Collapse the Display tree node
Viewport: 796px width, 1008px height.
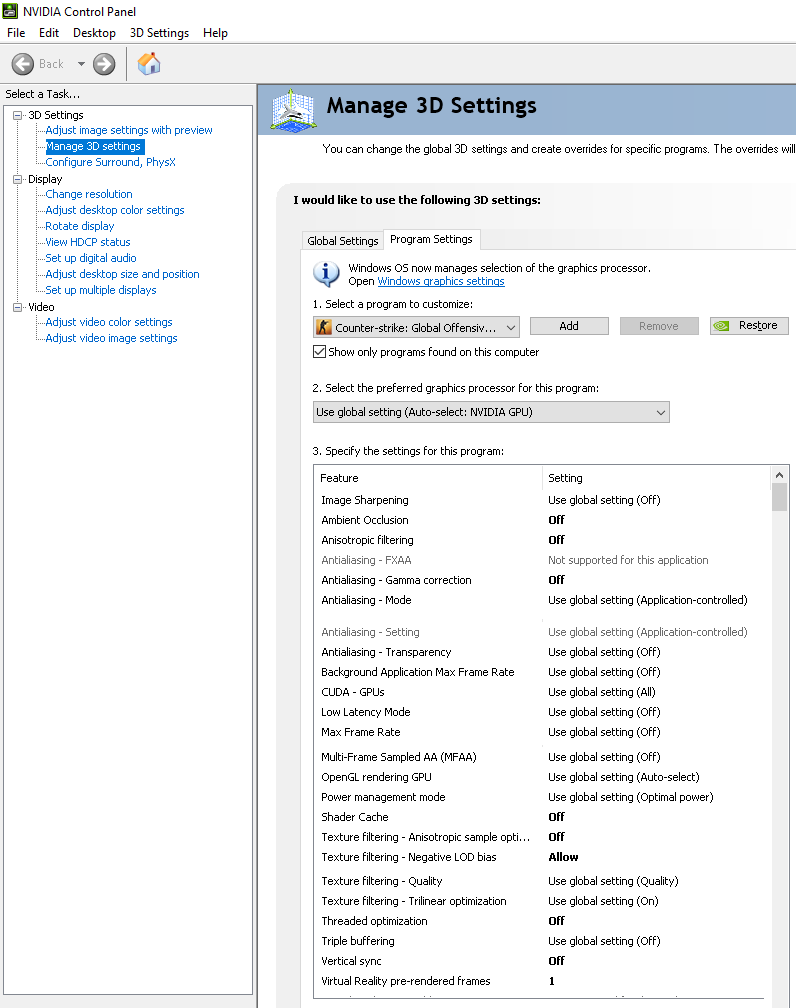[x=17, y=179]
